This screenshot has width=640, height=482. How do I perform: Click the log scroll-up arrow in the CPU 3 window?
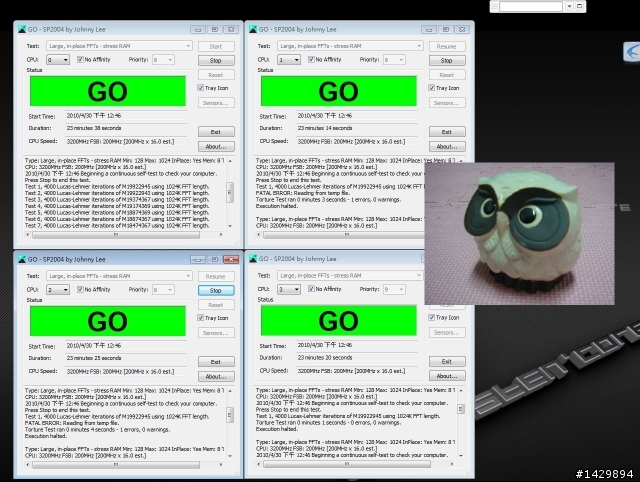tap(461, 390)
